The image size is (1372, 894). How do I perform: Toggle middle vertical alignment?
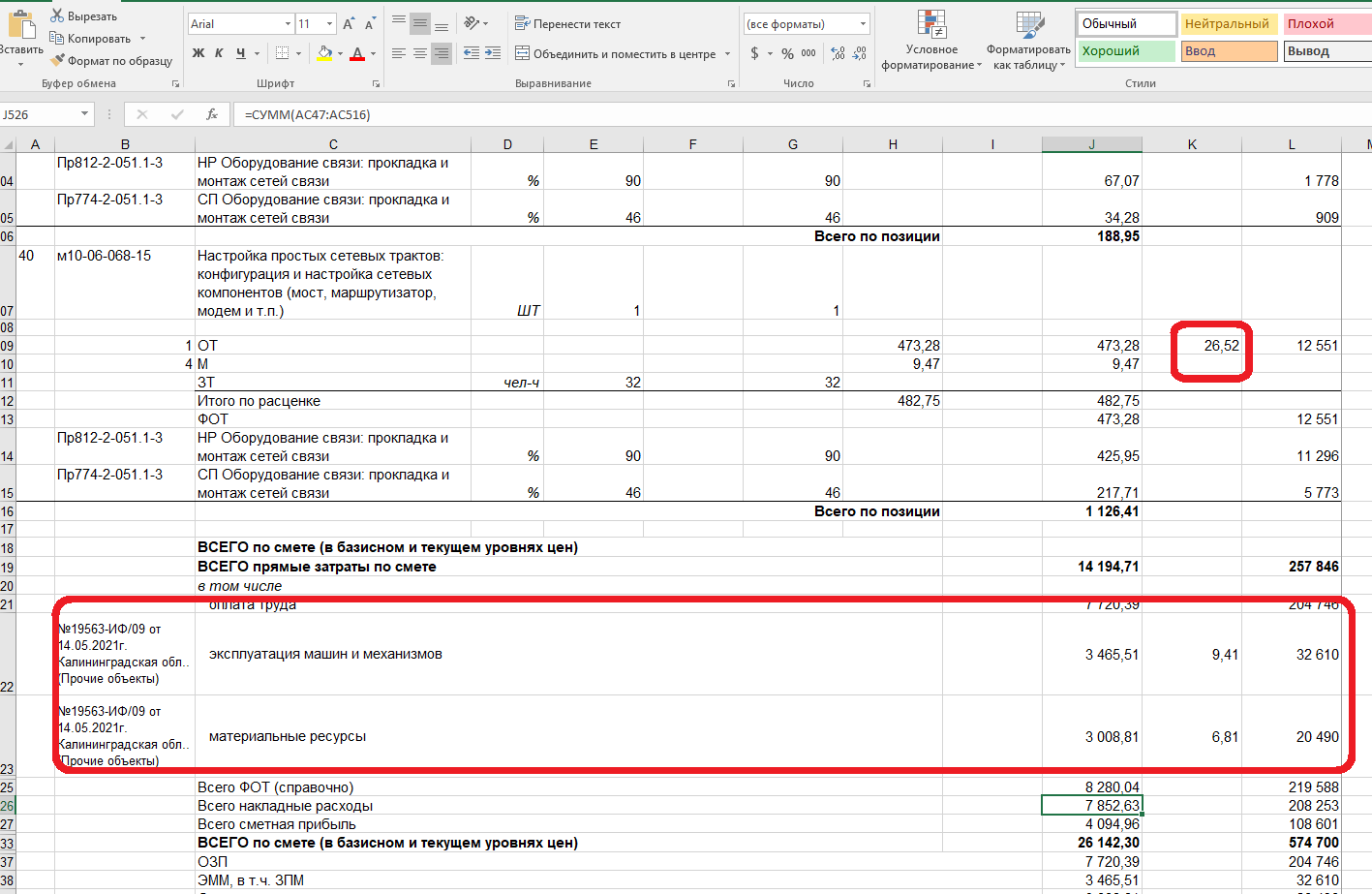(x=420, y=23)
